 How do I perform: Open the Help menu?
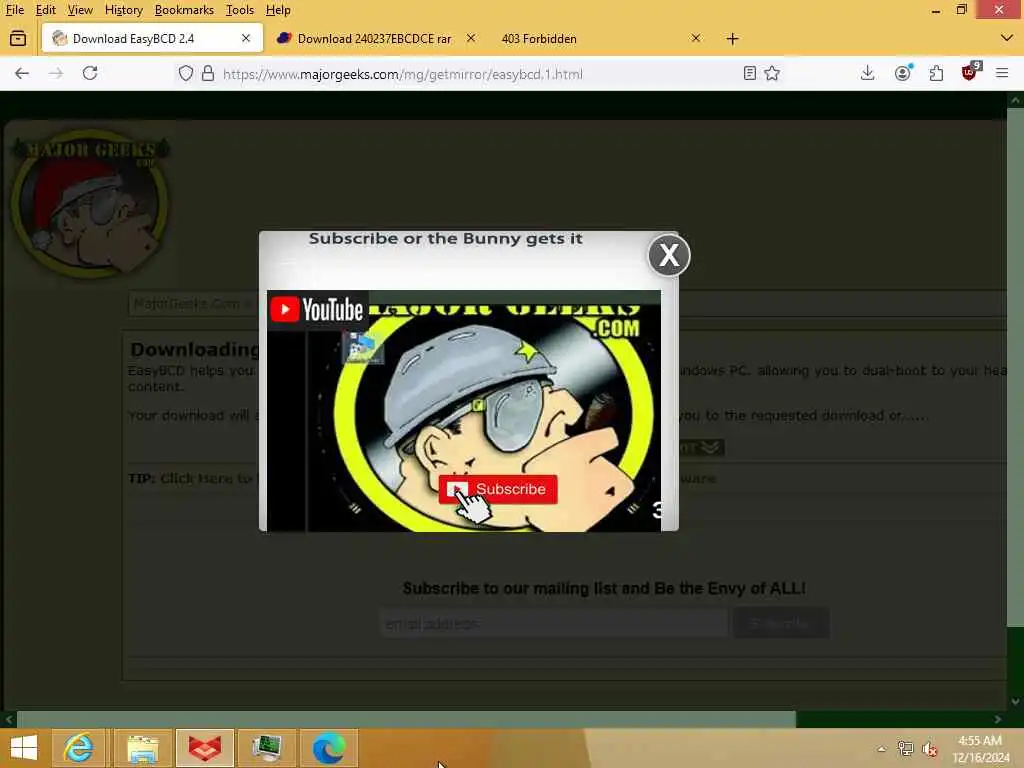tap(278, 10)
